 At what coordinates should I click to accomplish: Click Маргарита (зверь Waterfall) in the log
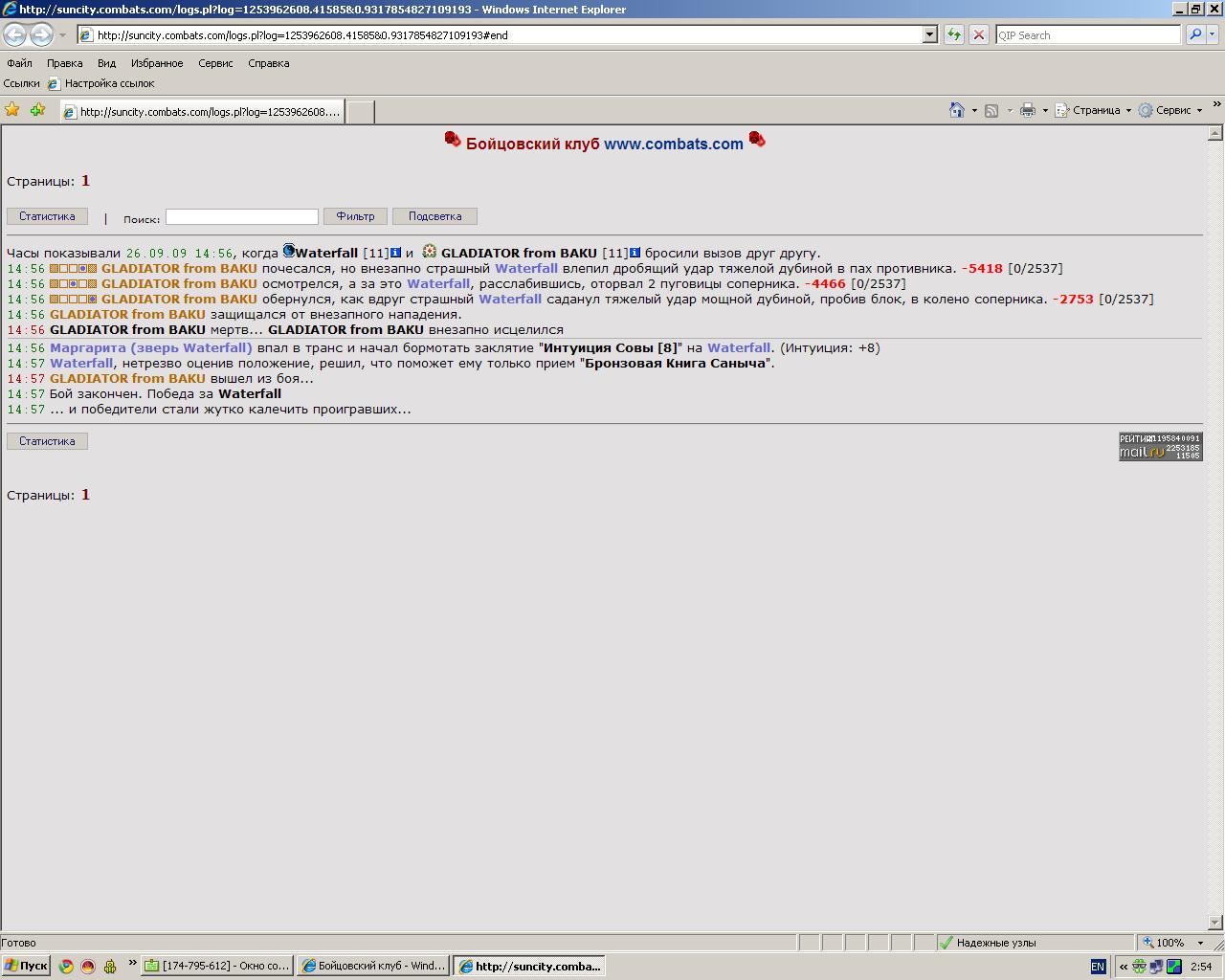point(151,347)
